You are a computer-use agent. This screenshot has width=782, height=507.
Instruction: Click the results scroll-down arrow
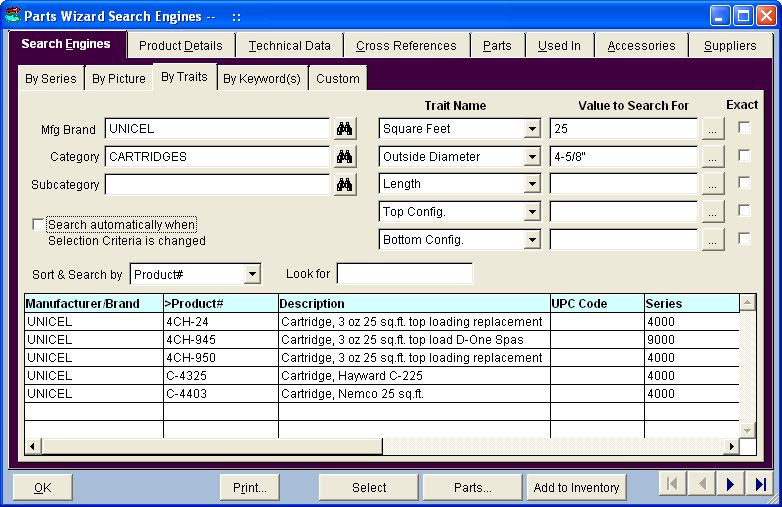pyautogui.click(x=747, y=430)
